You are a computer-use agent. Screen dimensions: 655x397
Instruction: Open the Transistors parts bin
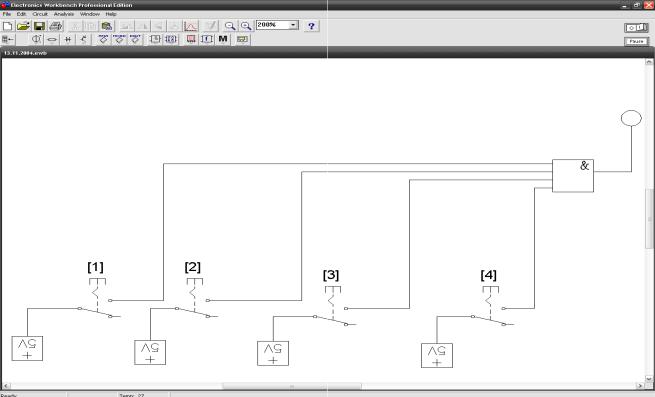[x=84, y=39]
